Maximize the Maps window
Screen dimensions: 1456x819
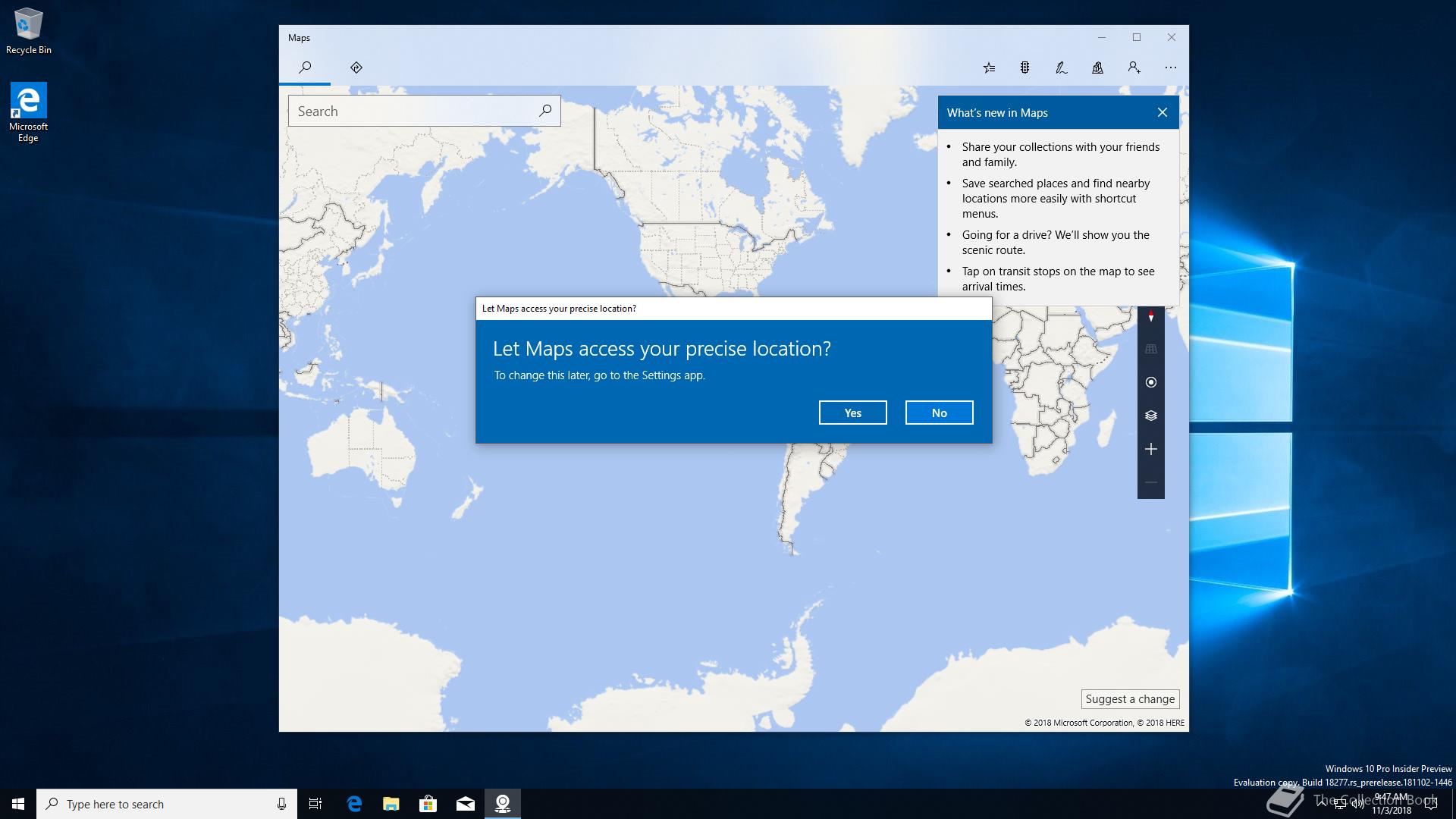pos(1137,37)
